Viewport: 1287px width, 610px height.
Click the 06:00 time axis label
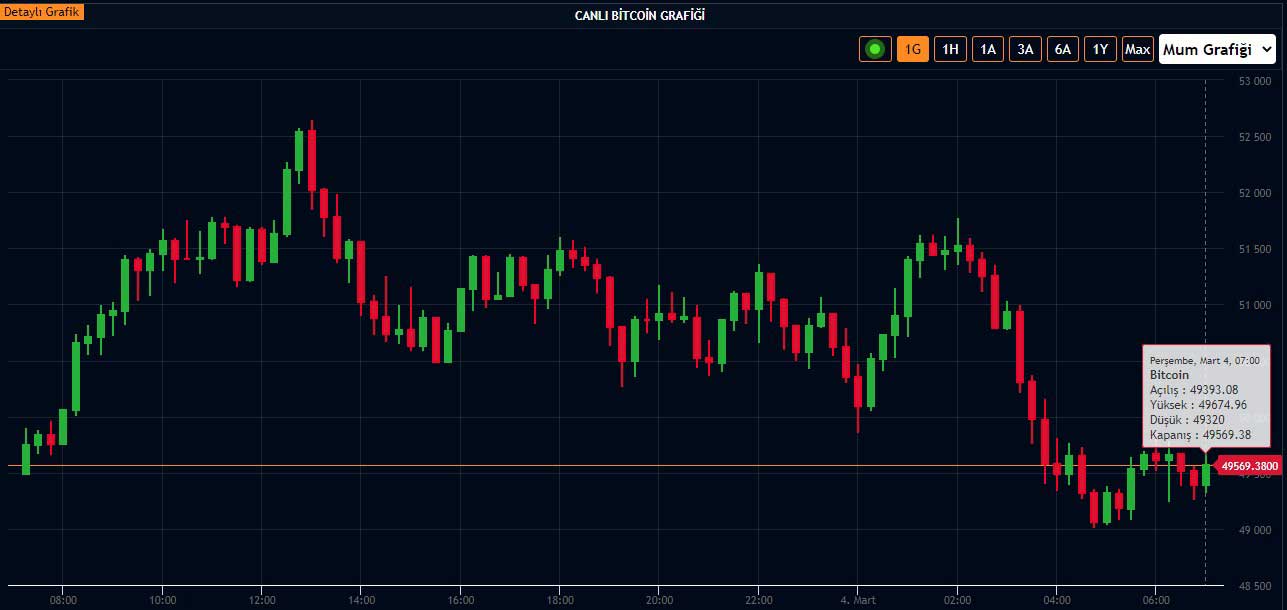coord(1156,600)
